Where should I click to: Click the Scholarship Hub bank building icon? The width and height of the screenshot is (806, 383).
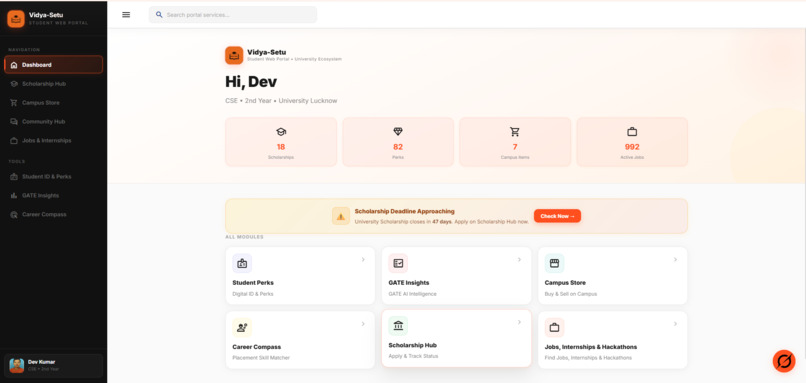[x=398, y=325]
